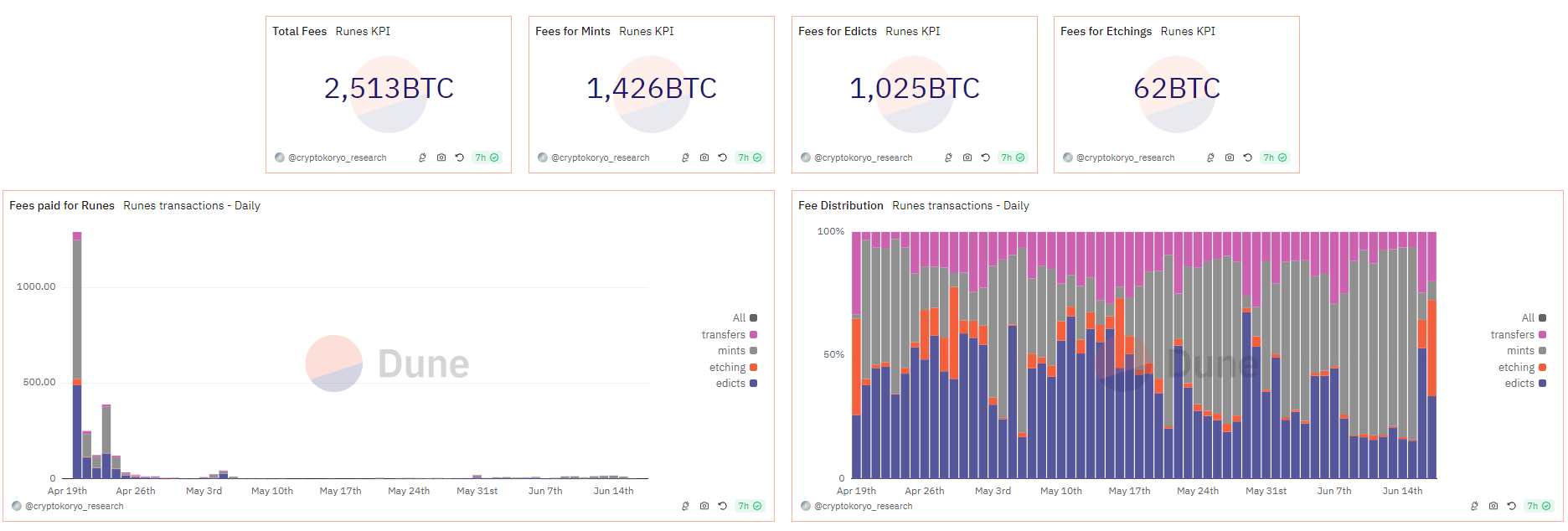Screen dimensions: 1568x531
Task: Click the query link icon on Fee Distribution chart
Action: coord(1474,506)
